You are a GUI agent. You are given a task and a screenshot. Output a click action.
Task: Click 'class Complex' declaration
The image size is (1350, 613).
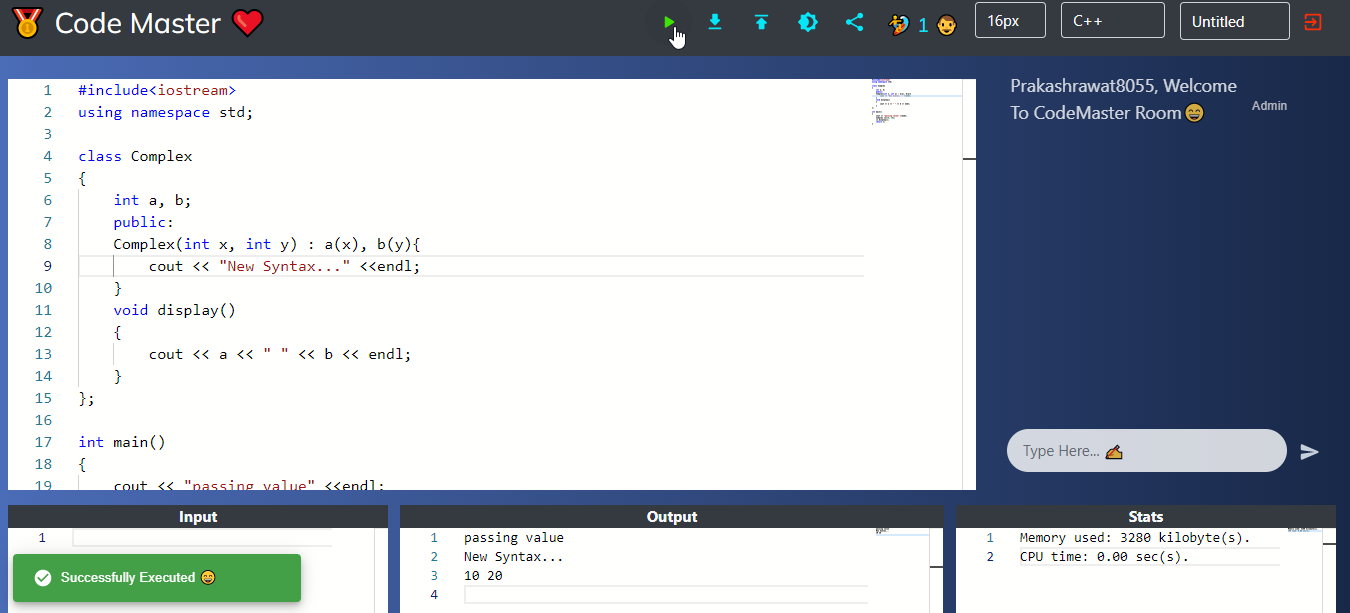[135, 156]
